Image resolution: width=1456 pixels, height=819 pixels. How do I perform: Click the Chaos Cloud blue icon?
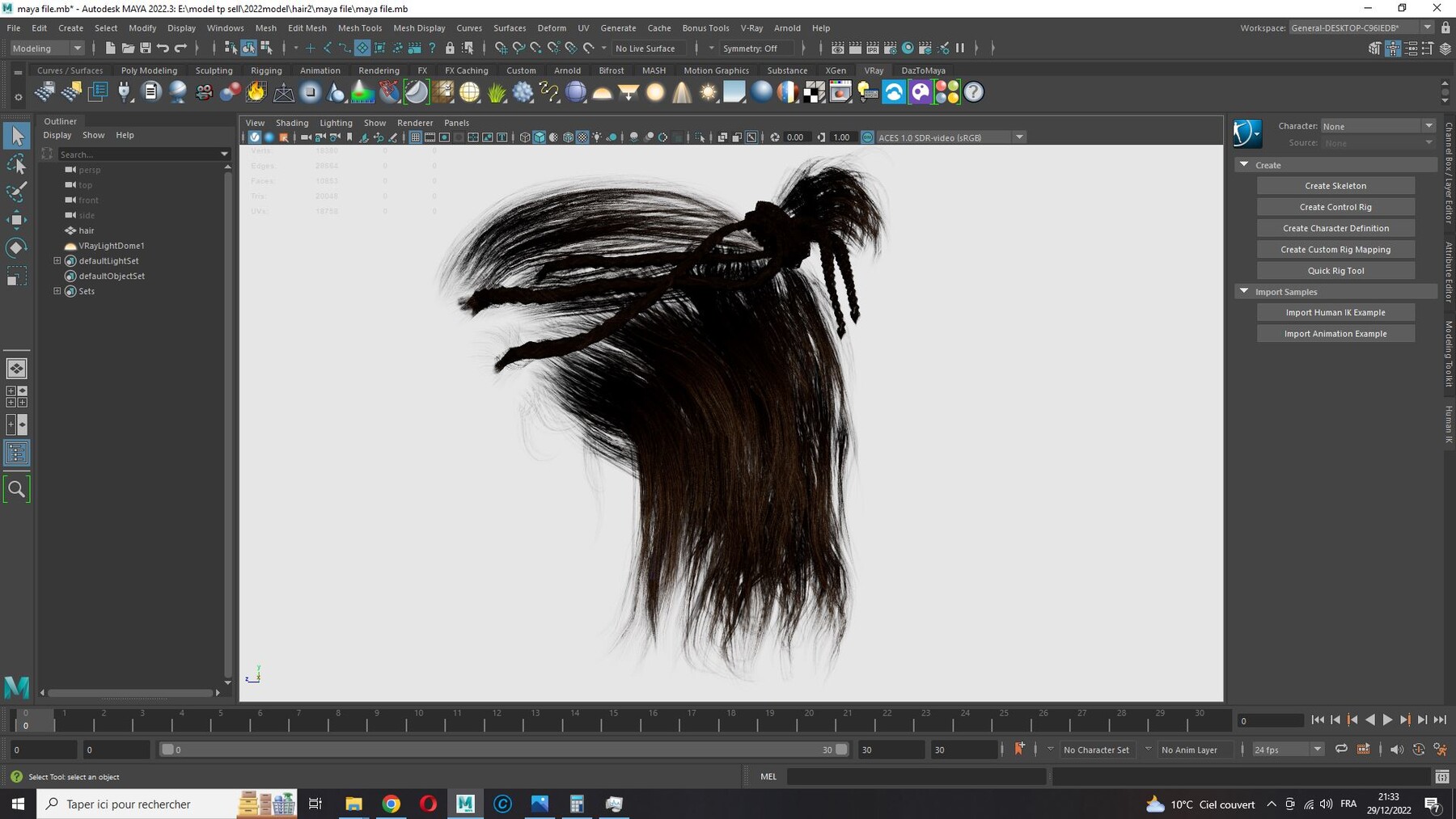coord(894,92)
